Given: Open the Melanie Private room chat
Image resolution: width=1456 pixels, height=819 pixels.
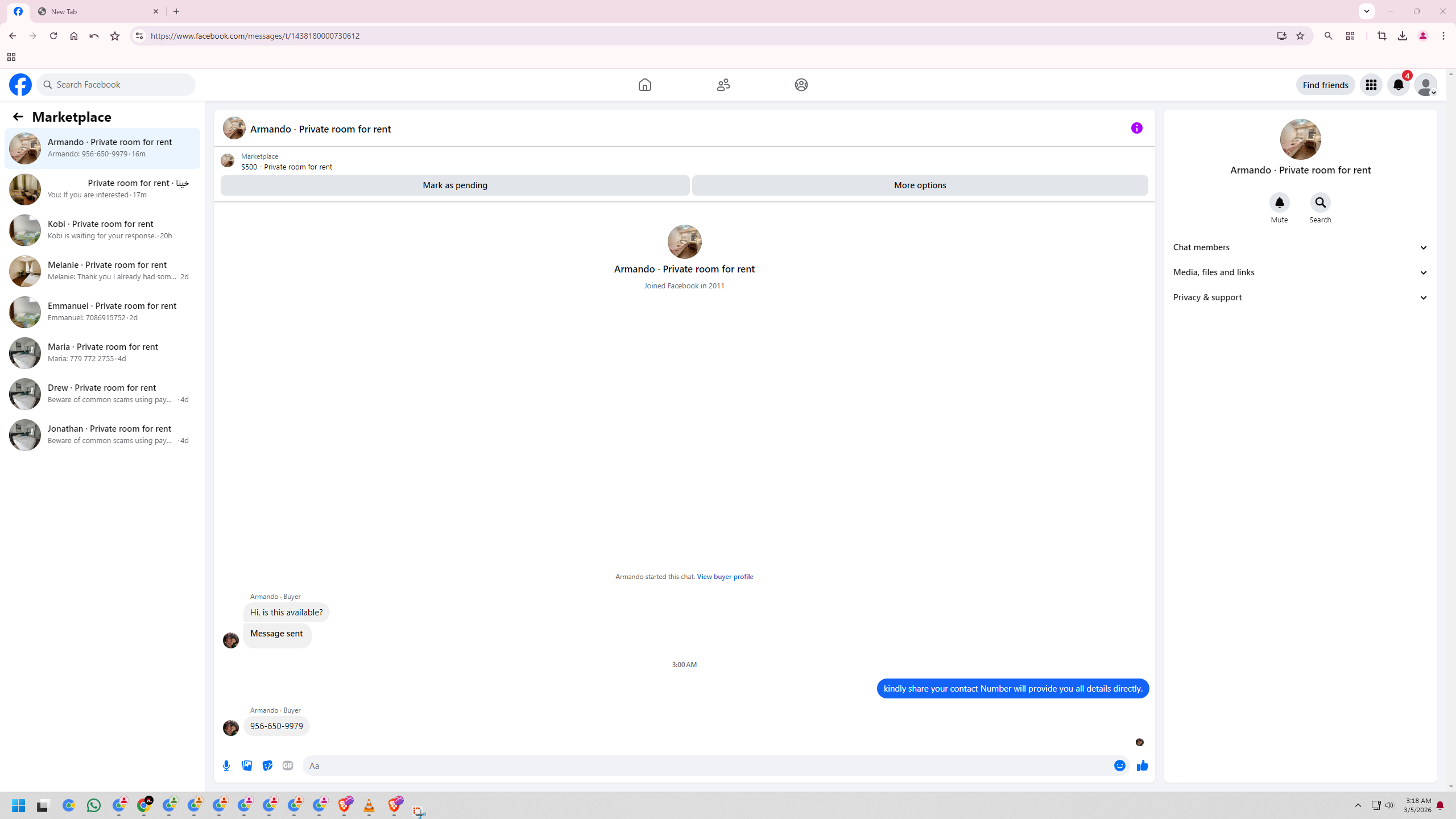Looking at the screenshot, I should [x=102, y=271].
